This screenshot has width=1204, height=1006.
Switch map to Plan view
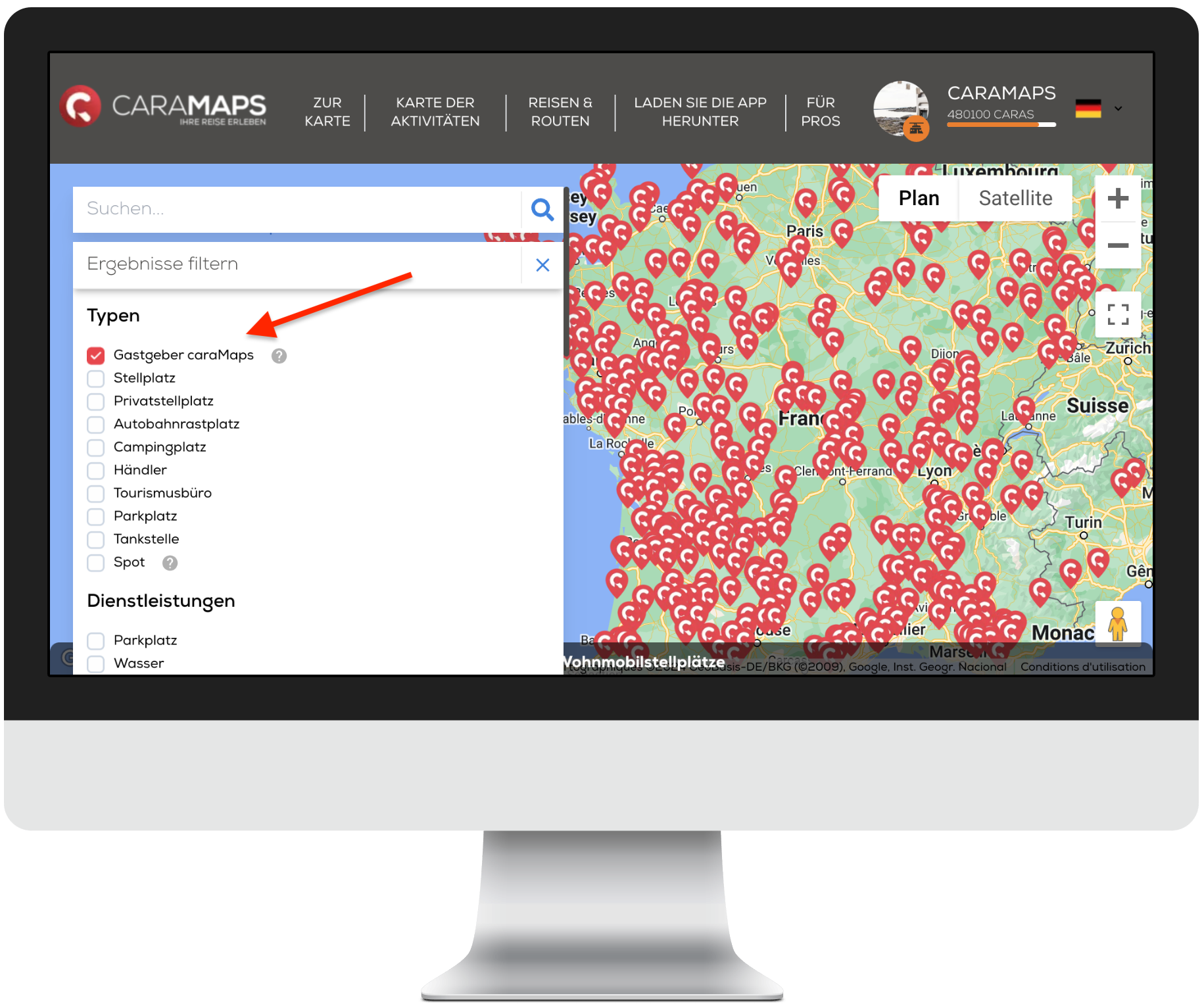(919, 199)
